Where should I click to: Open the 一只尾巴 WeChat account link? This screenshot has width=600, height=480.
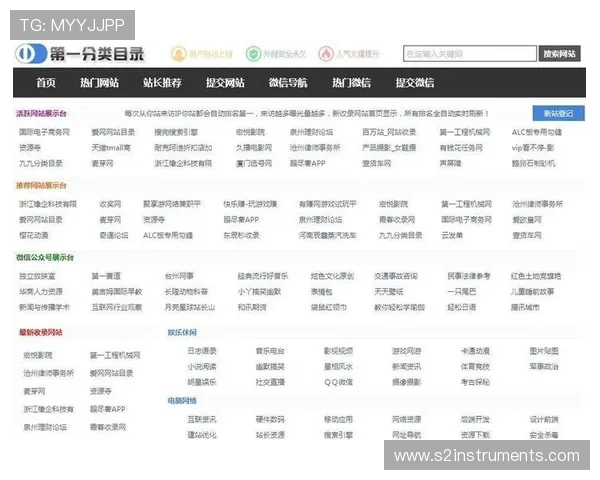(x=462, y=292)
